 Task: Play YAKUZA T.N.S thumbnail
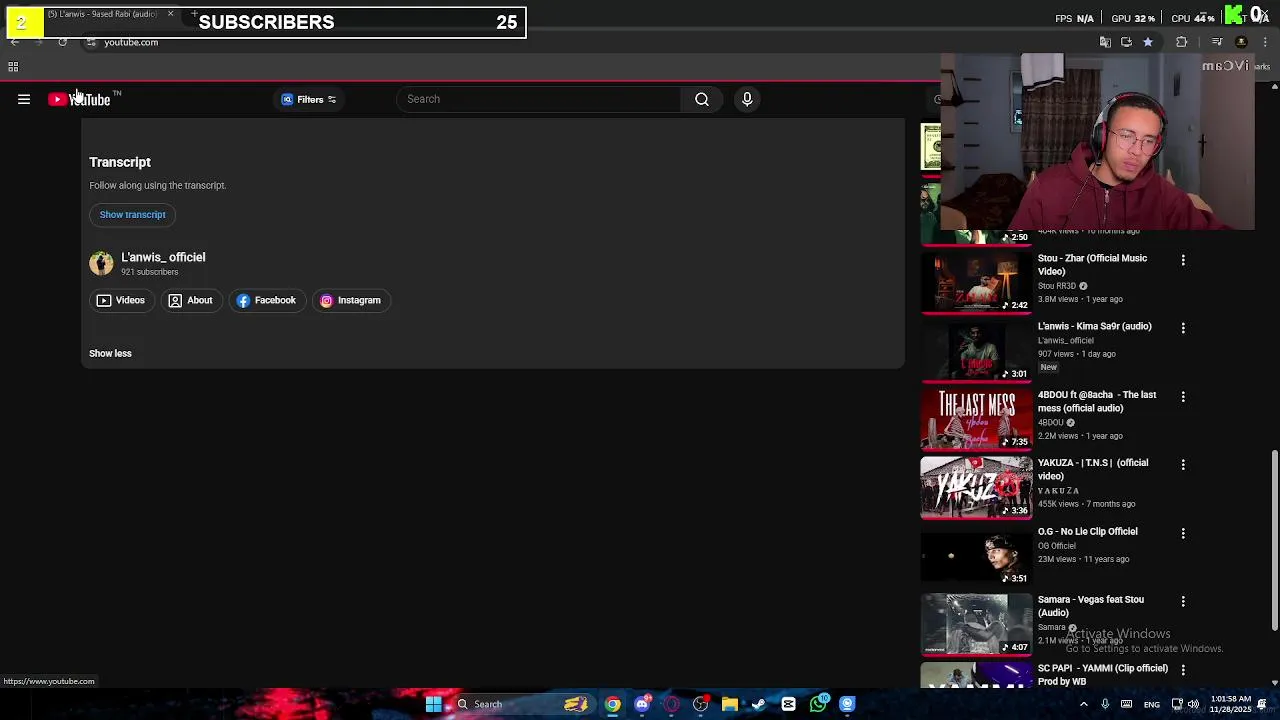click(976, 488)
